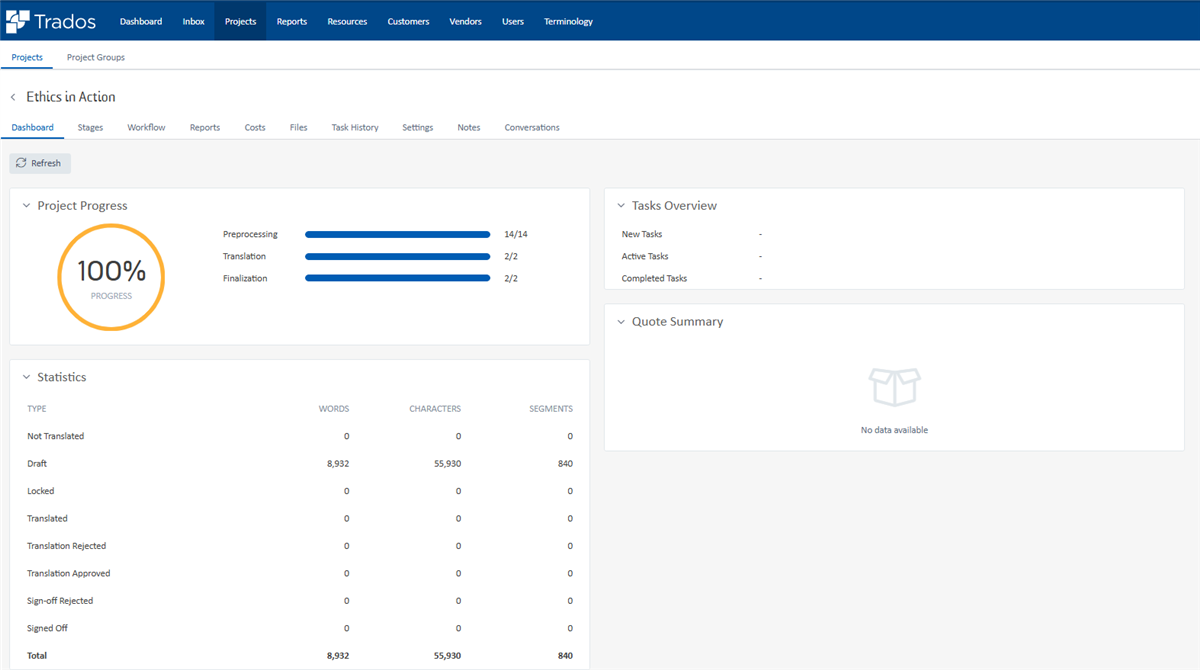Viewport: 1200px width, 670px height.
Task: Click the Translation progress bar
Action: [397, 256]
